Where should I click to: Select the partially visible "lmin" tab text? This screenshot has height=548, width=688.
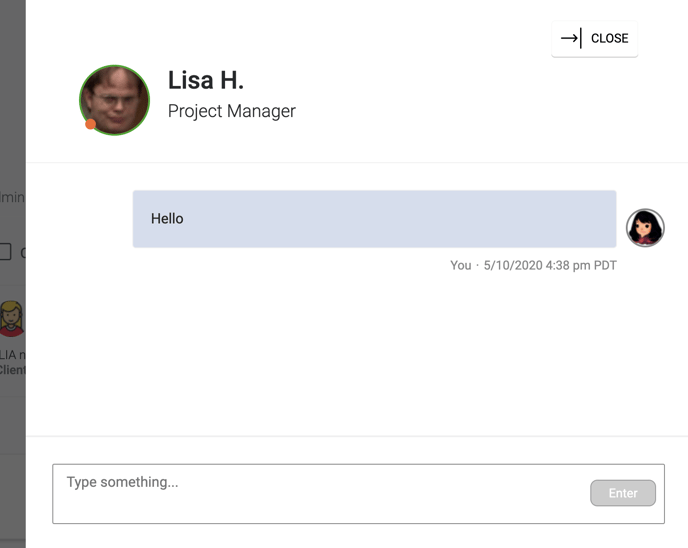coord(12,197)
